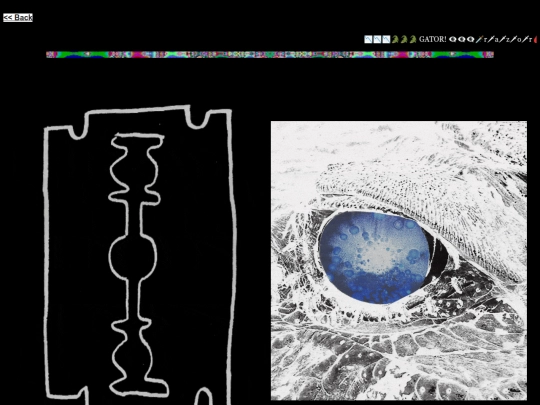
Task: Open the razor blade drawing image
Action: 139,255
